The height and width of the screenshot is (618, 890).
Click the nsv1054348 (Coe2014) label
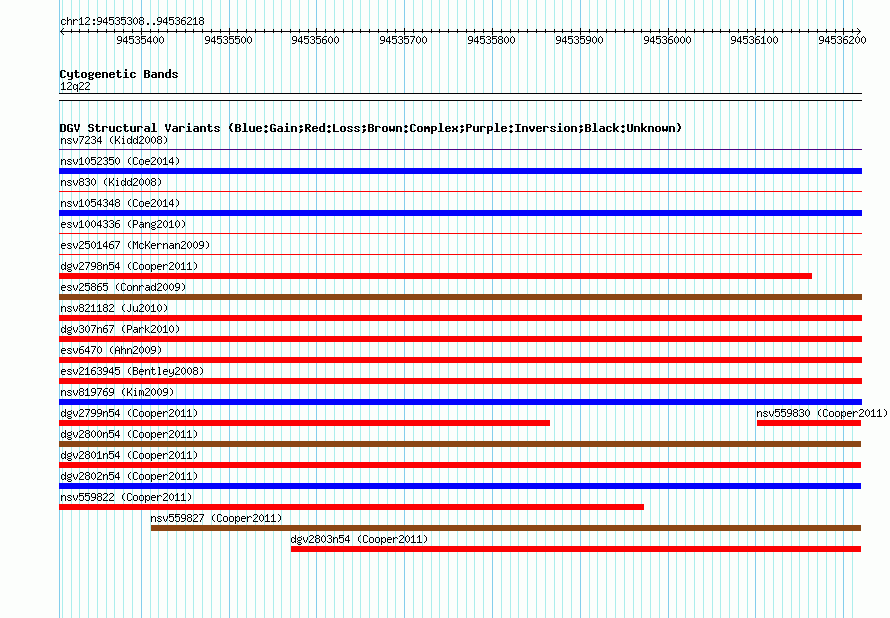click(120, 203)
